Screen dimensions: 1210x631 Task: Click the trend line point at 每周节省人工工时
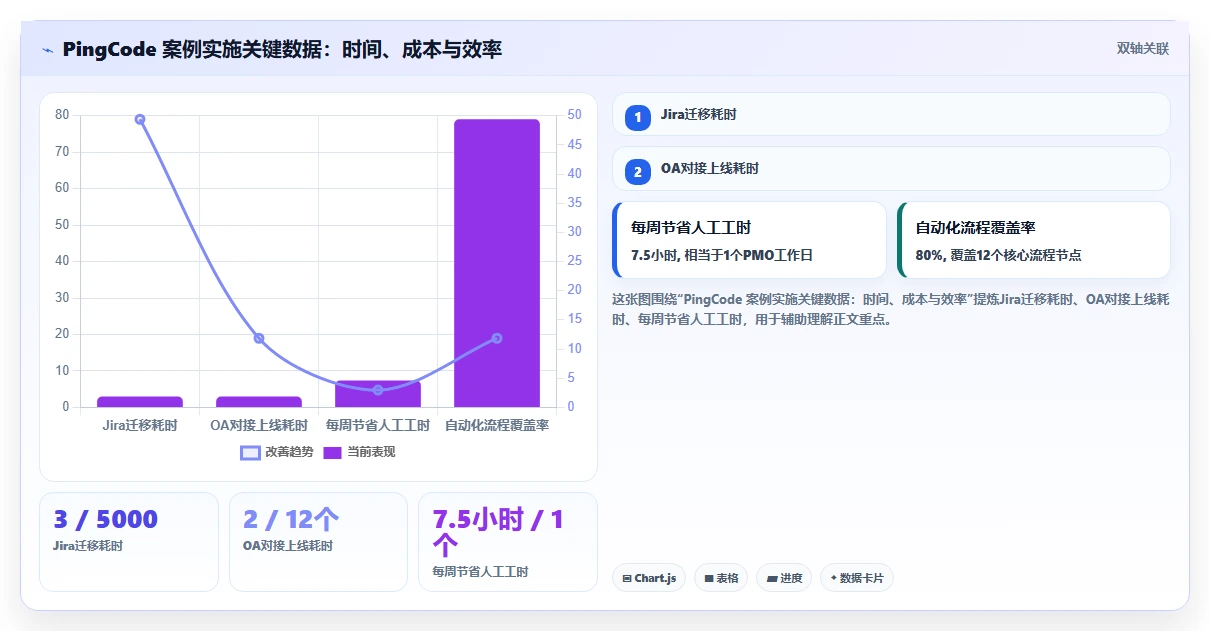click(378, 390)
